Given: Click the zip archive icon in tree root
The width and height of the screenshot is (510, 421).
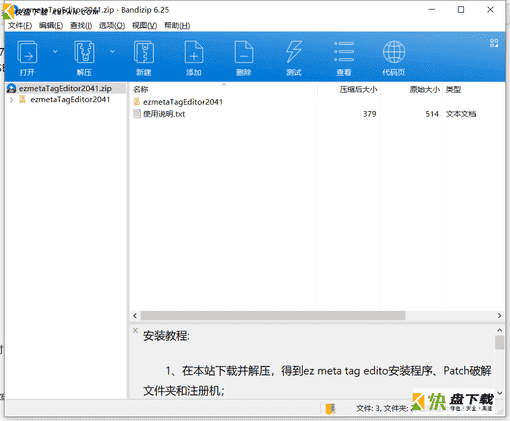Looking at the screenshot, I should coord(11,88).
